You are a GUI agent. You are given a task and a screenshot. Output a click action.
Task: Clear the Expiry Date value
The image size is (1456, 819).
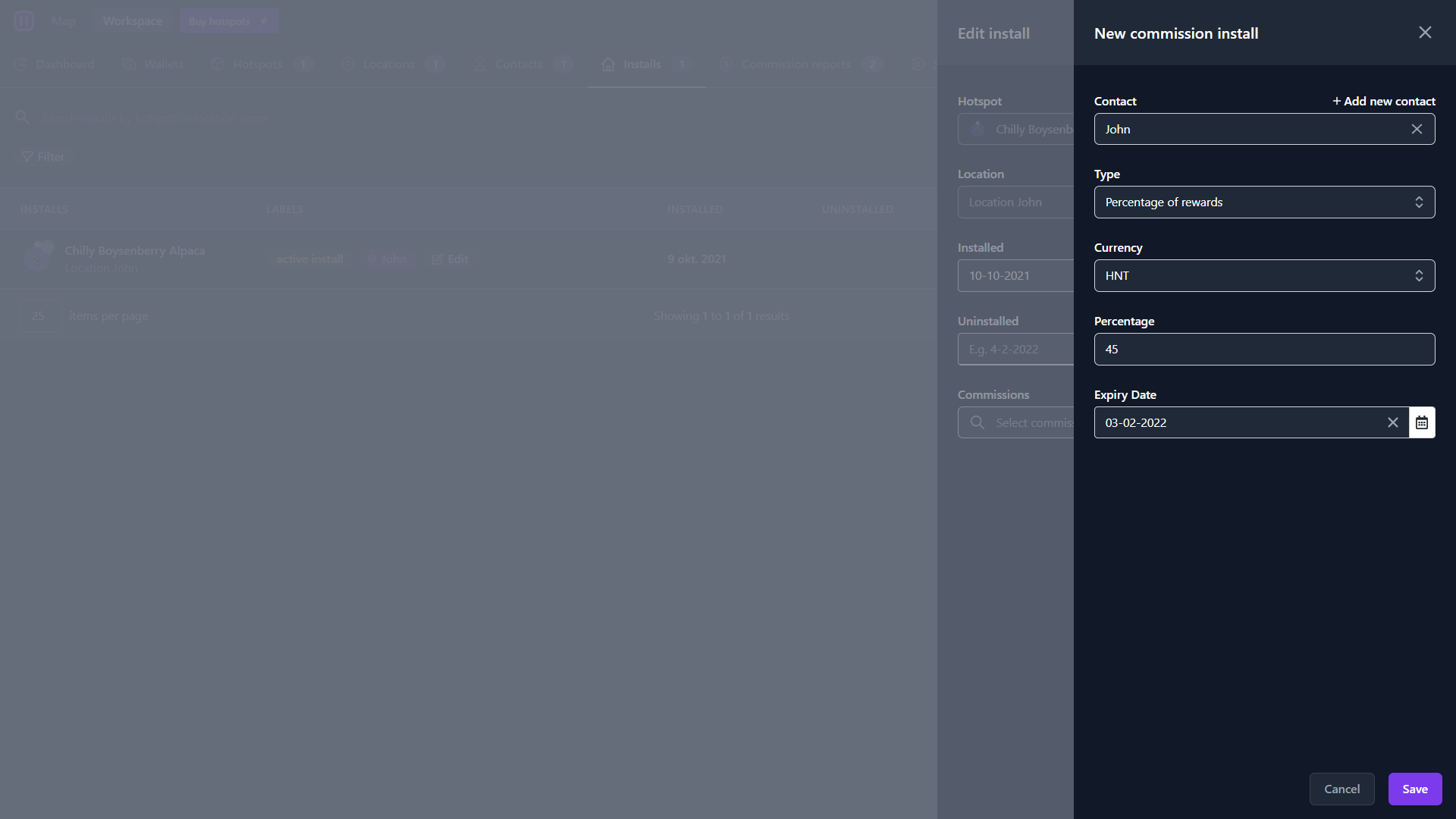pos(1392,422)
